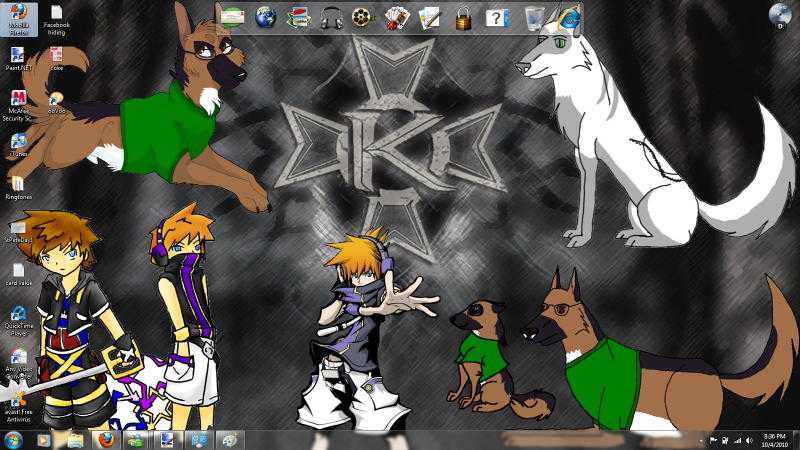Open the Action Center flag tray icon

point(713,440)
